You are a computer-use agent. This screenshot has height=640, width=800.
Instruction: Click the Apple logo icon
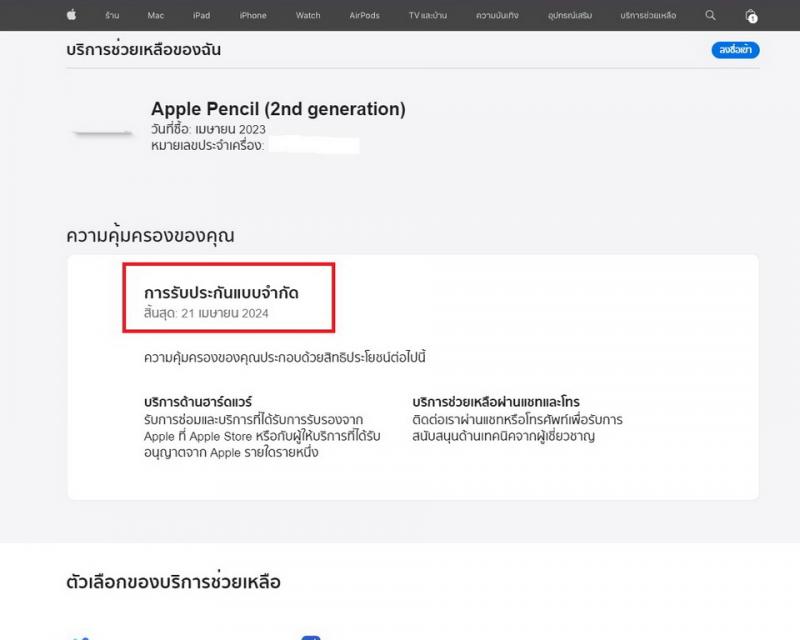coord(71,15)
